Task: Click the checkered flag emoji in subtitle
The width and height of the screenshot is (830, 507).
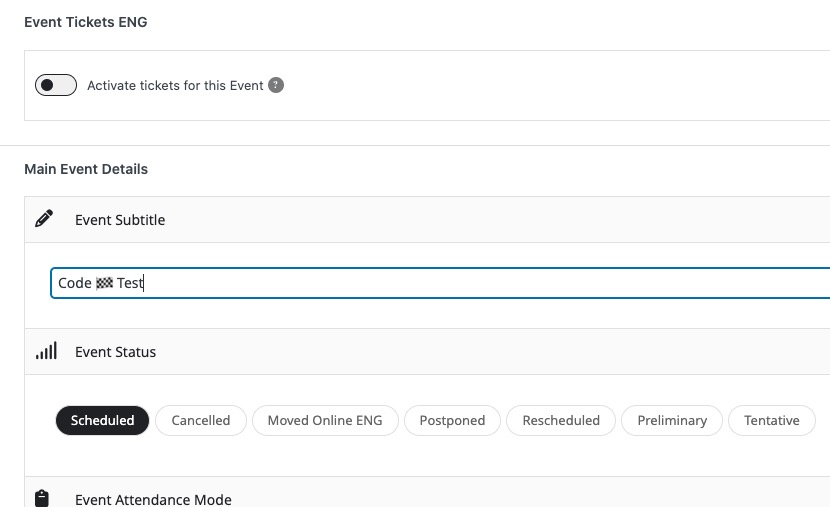Action: click(104, 283)
